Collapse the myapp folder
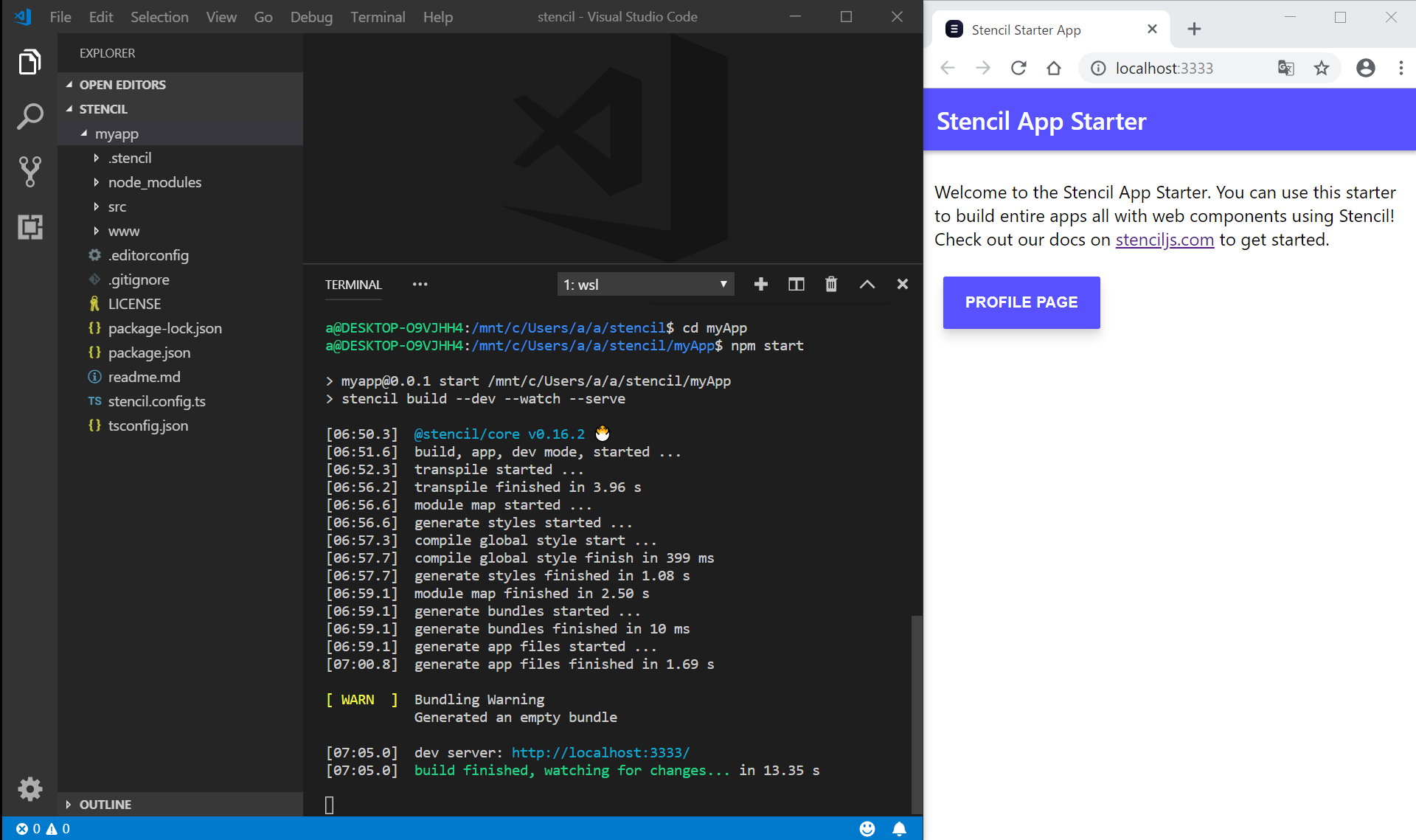This screenshot has height=840, width=1416. pos(180,133)
